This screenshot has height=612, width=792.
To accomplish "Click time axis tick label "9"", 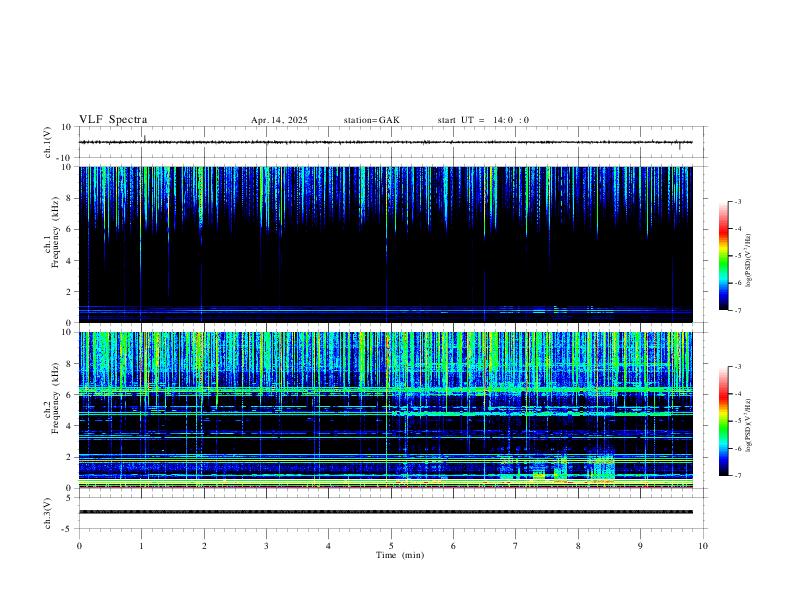I will click(640, 546).
